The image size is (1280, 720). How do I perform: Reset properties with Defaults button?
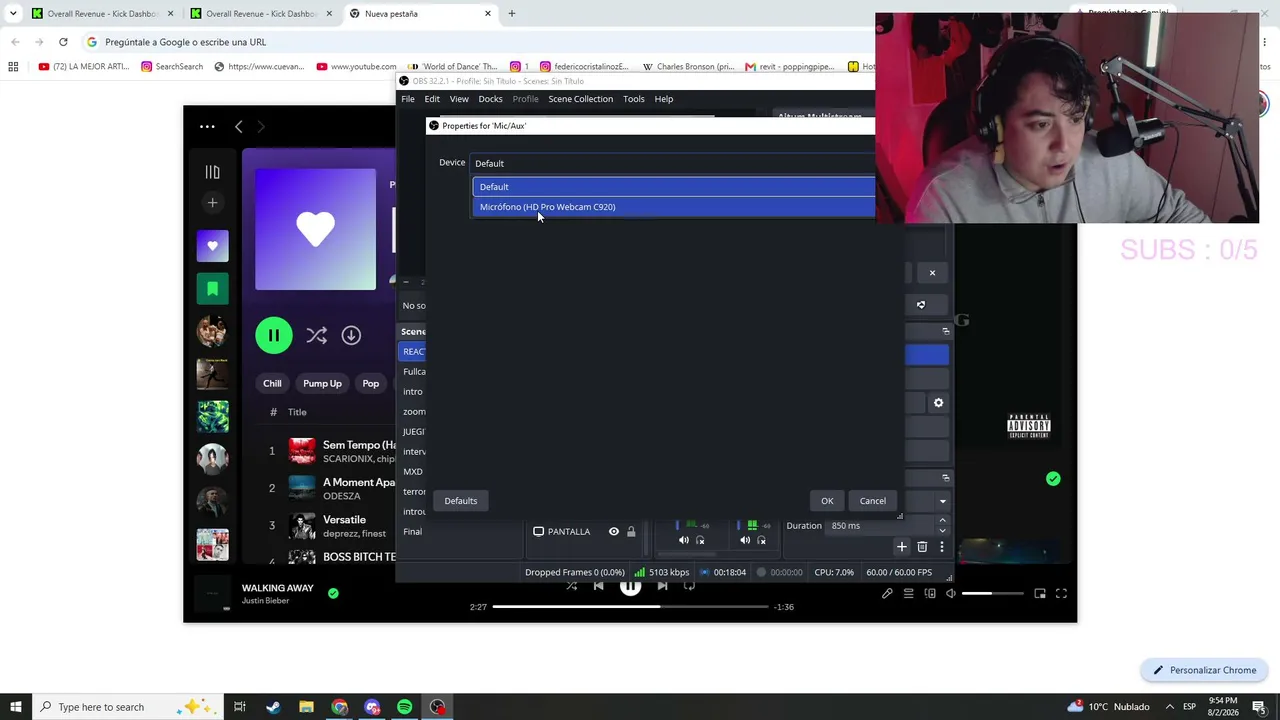tap(461, 501)
